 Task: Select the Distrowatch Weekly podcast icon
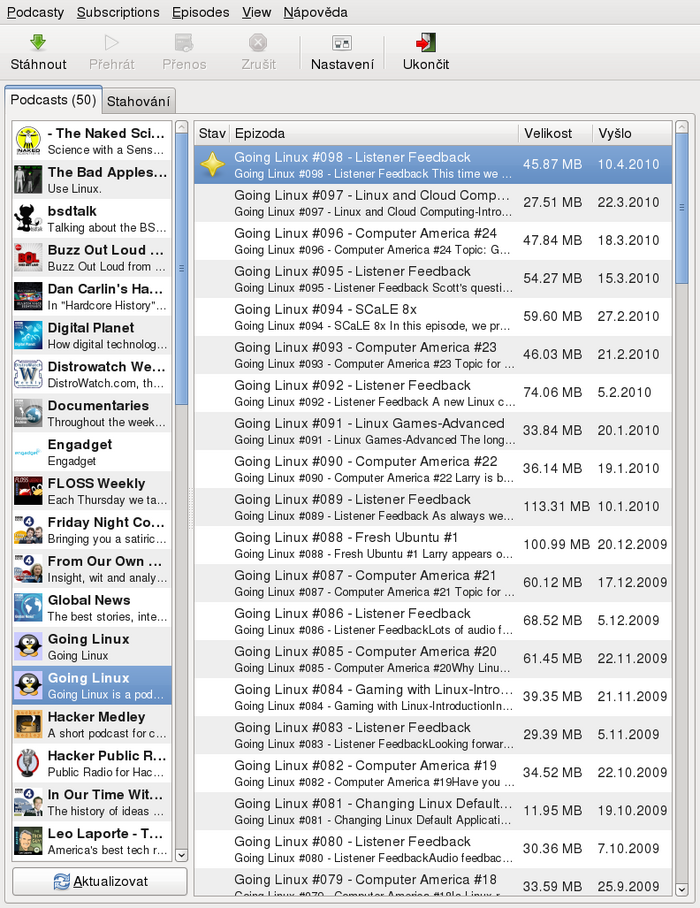[28, 375]
